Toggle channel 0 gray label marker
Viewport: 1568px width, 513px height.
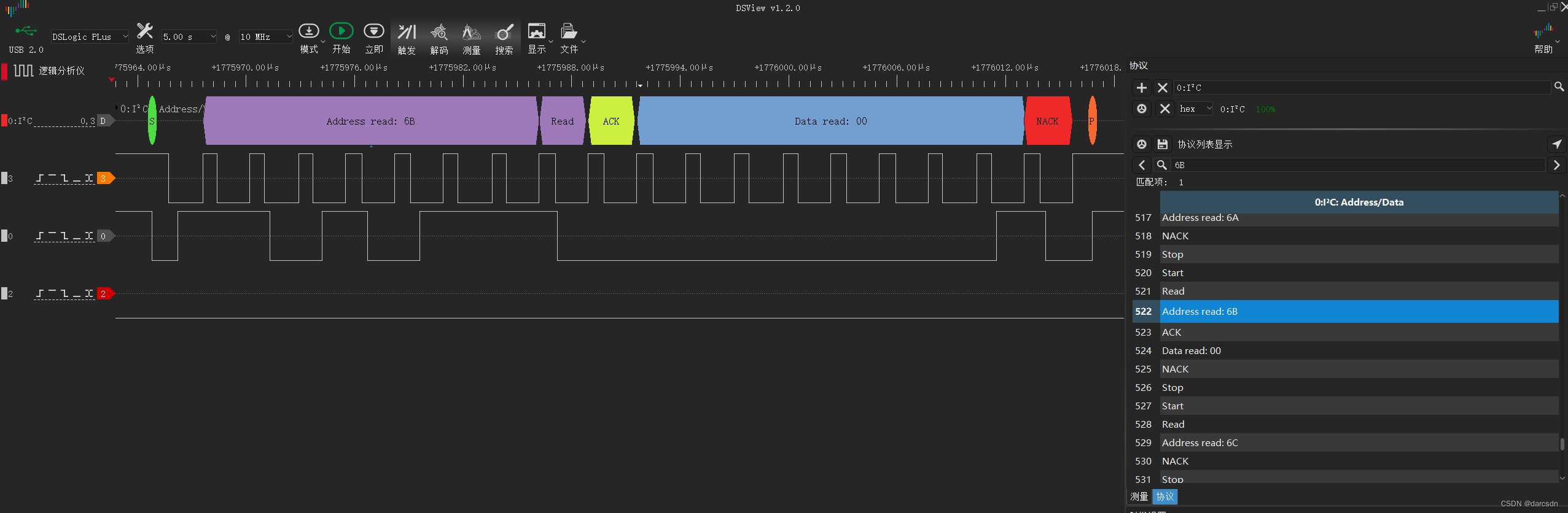coord(106,236)
